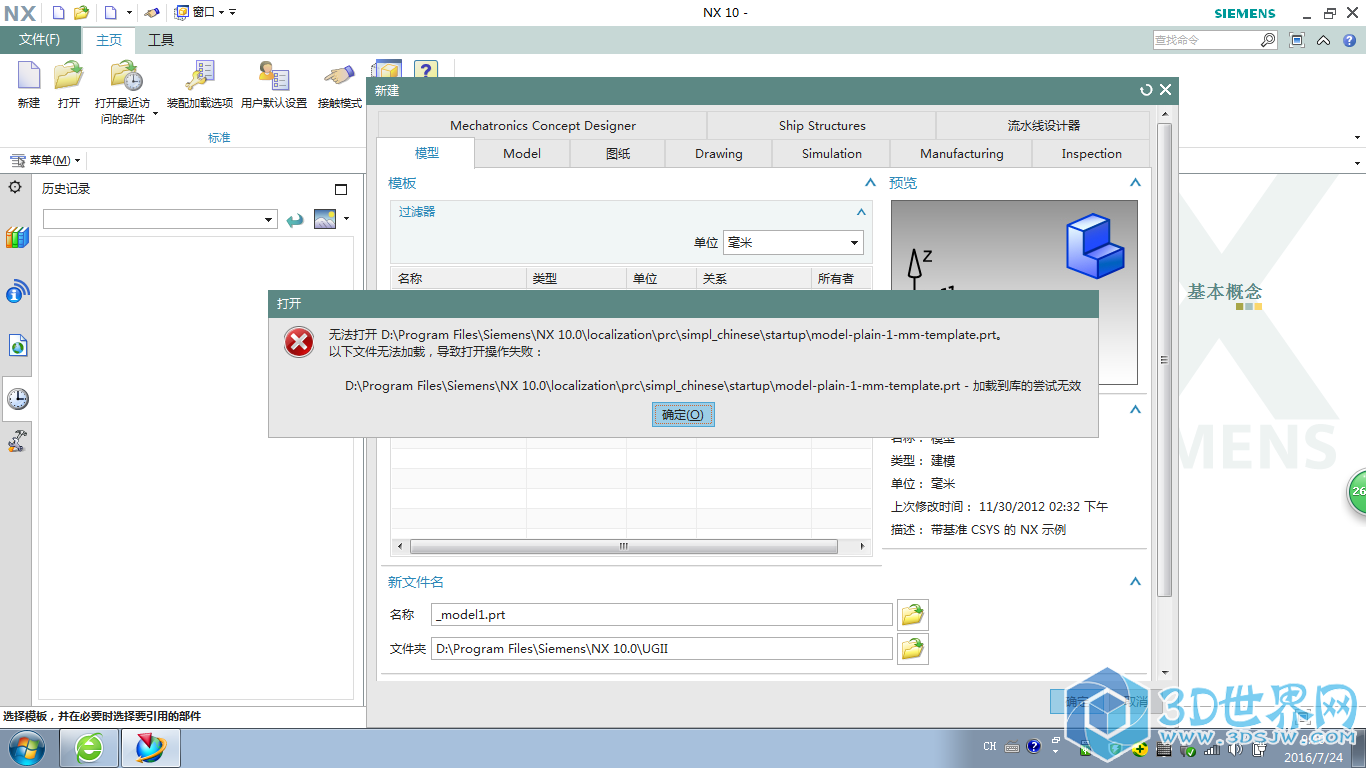
Task: Select the Simulation tab
Action: coord(832,153)
